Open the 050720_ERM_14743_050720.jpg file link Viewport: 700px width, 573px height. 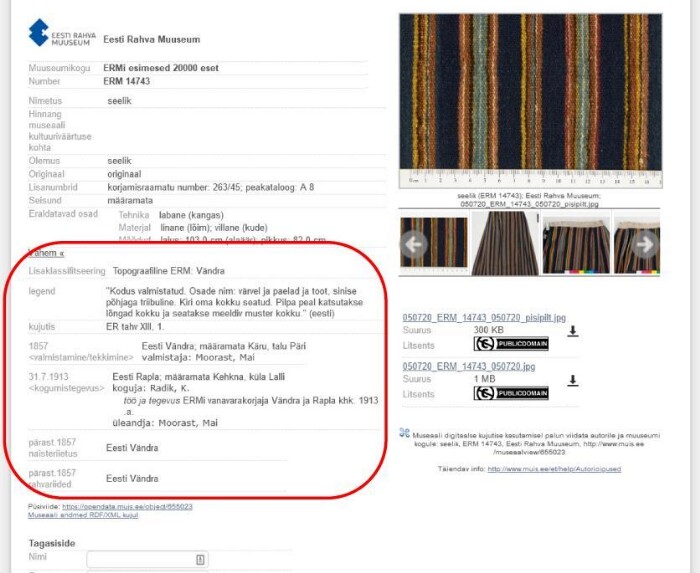[468, 367]
